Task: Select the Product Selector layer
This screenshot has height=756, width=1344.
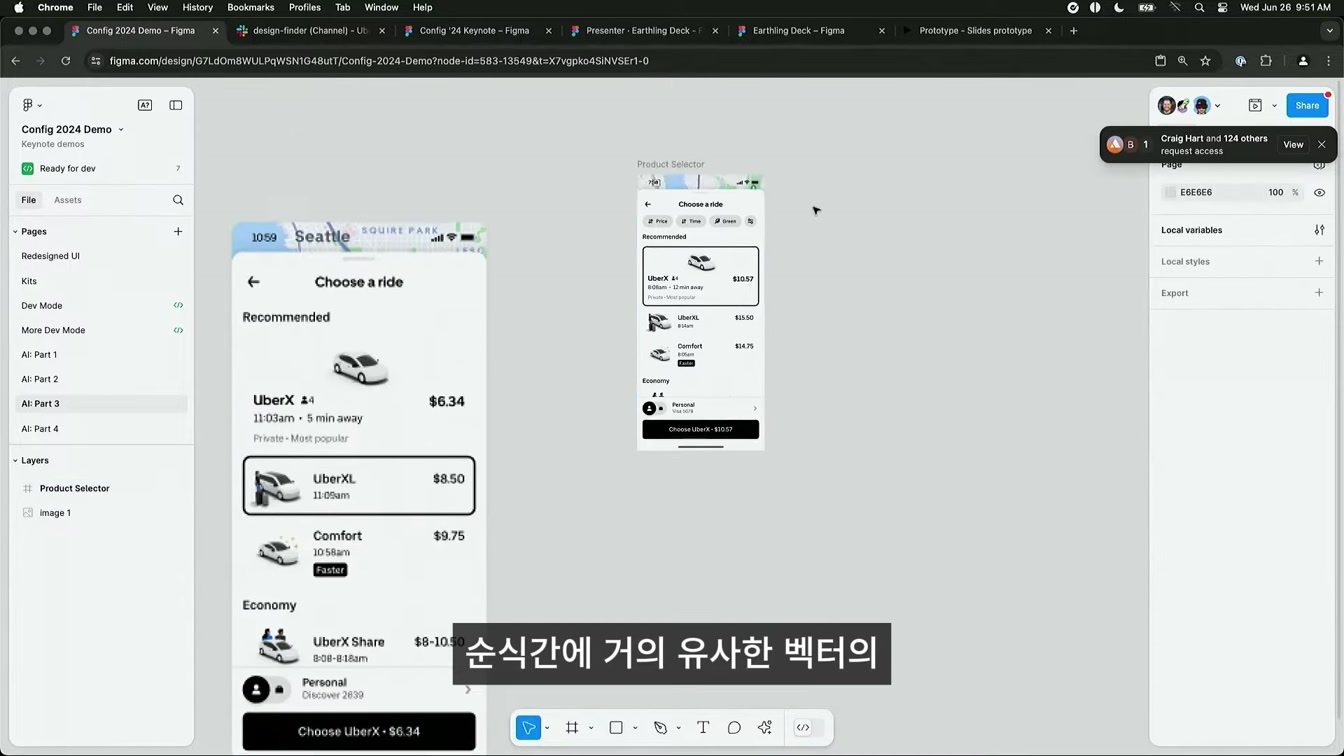Action: (75, 488)
